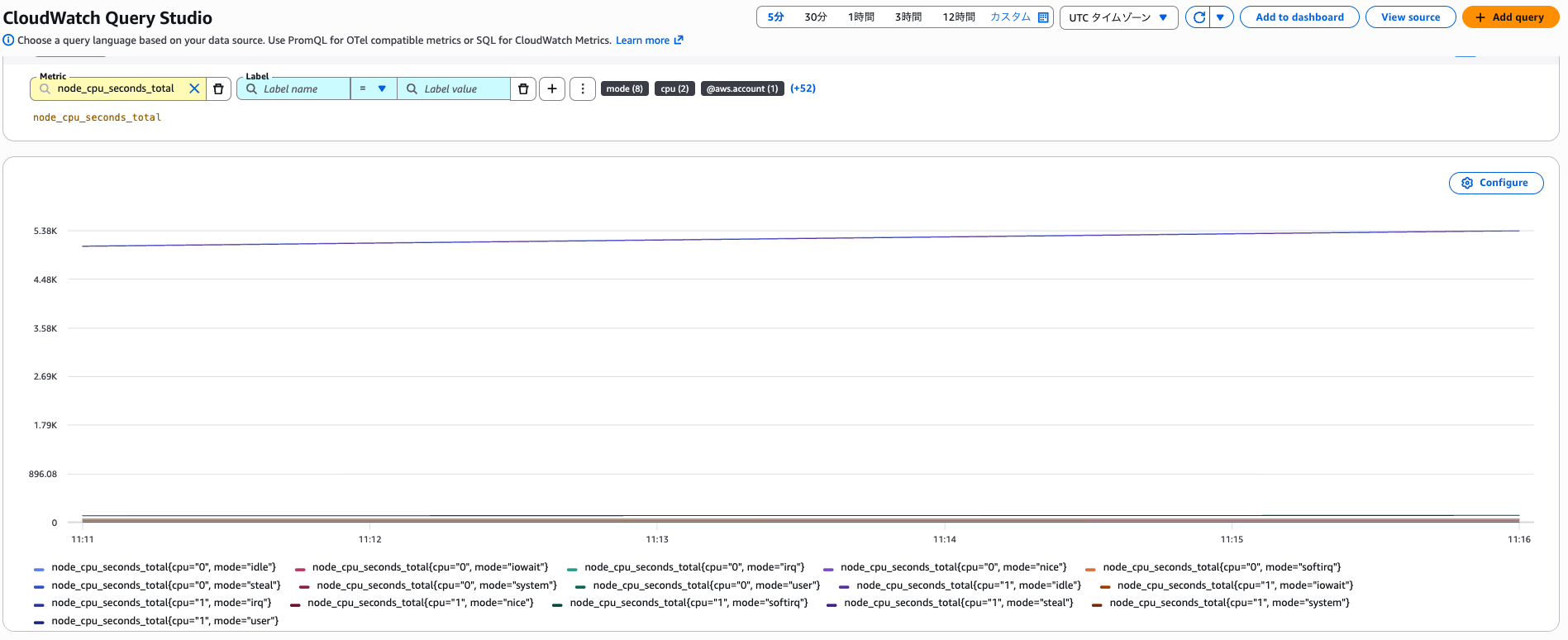This screenshot has width=1568, height=640.
Task: Select the 3時間 time range
Action: point(908,17)
